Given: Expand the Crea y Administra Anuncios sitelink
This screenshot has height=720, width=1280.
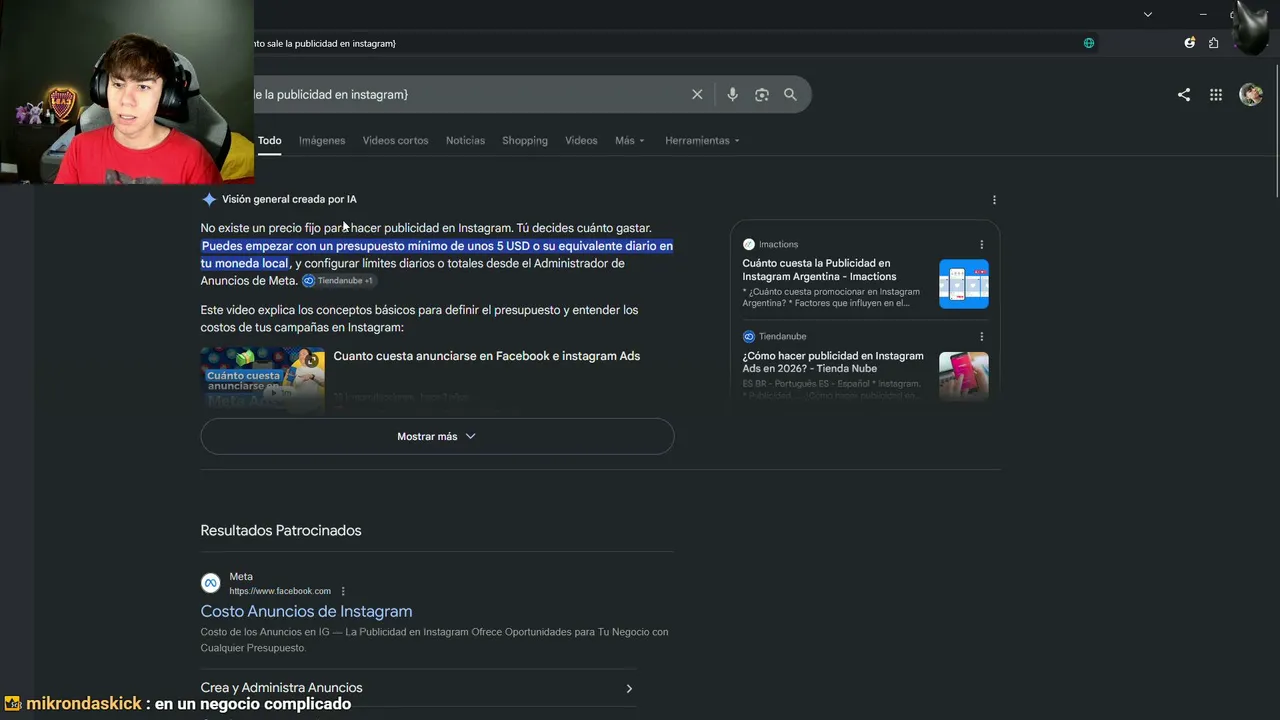Looking at the screenshot, I should pos(418,688).
